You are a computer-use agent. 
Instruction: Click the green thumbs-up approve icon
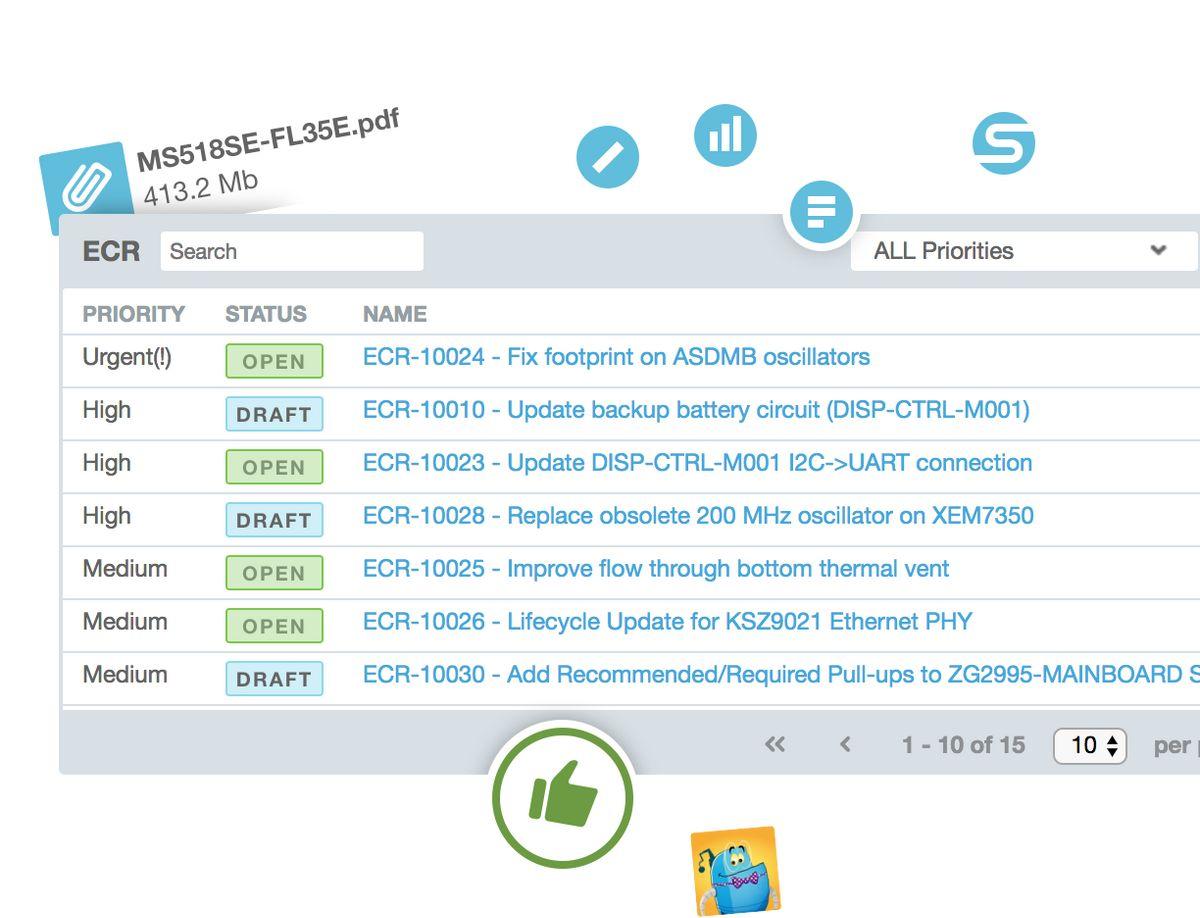[563, 796]
